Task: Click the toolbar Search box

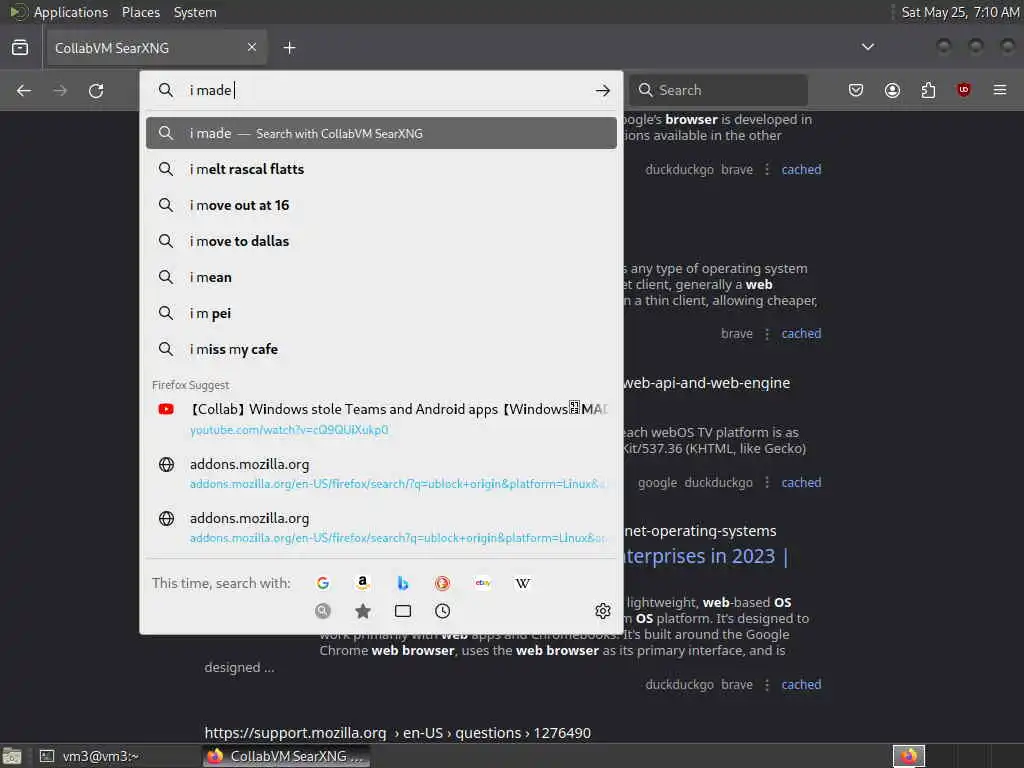Action: (718, 90)
